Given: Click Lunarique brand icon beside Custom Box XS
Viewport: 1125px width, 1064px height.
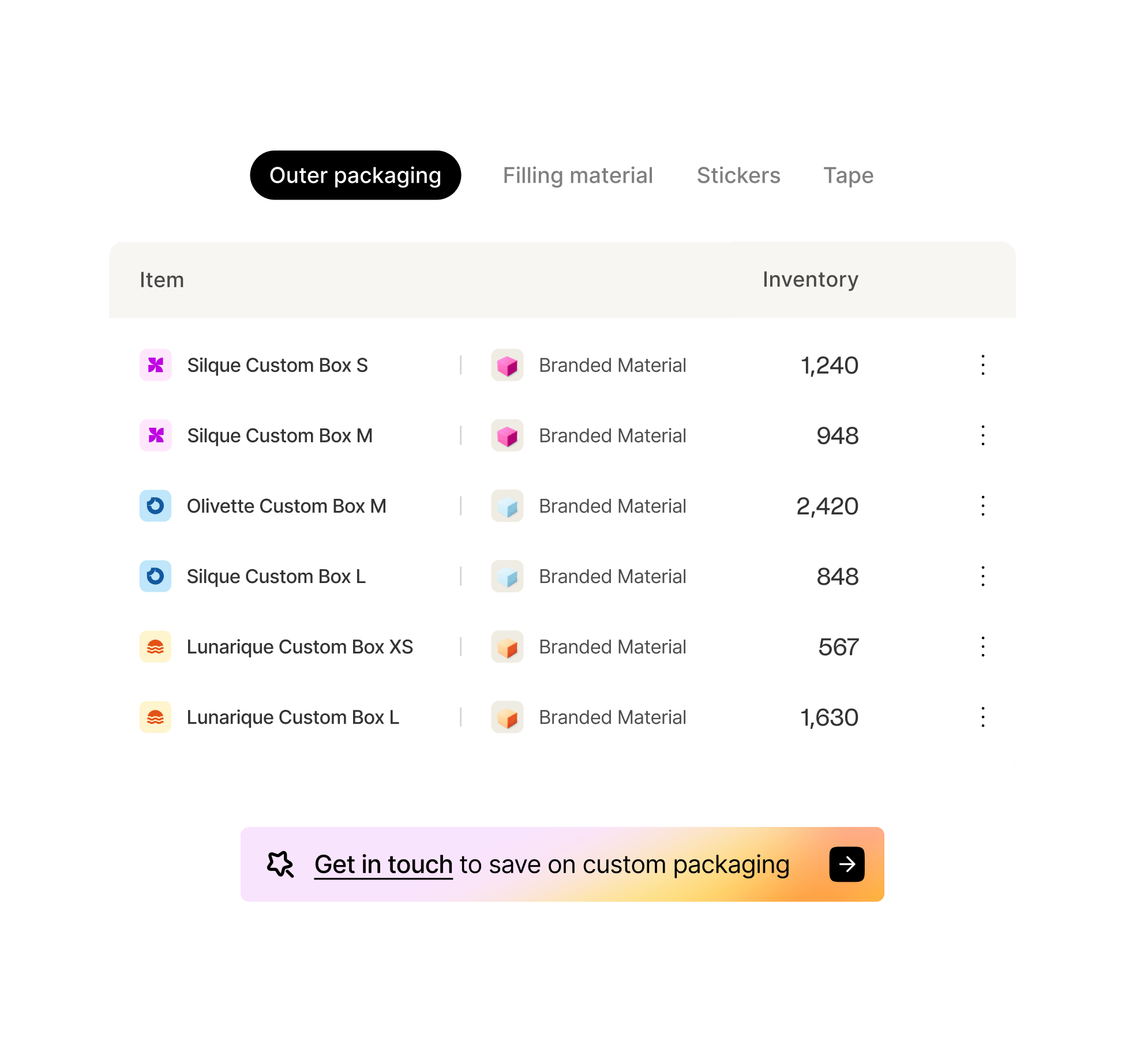Looking at the screenshot, I should (156, 646).
